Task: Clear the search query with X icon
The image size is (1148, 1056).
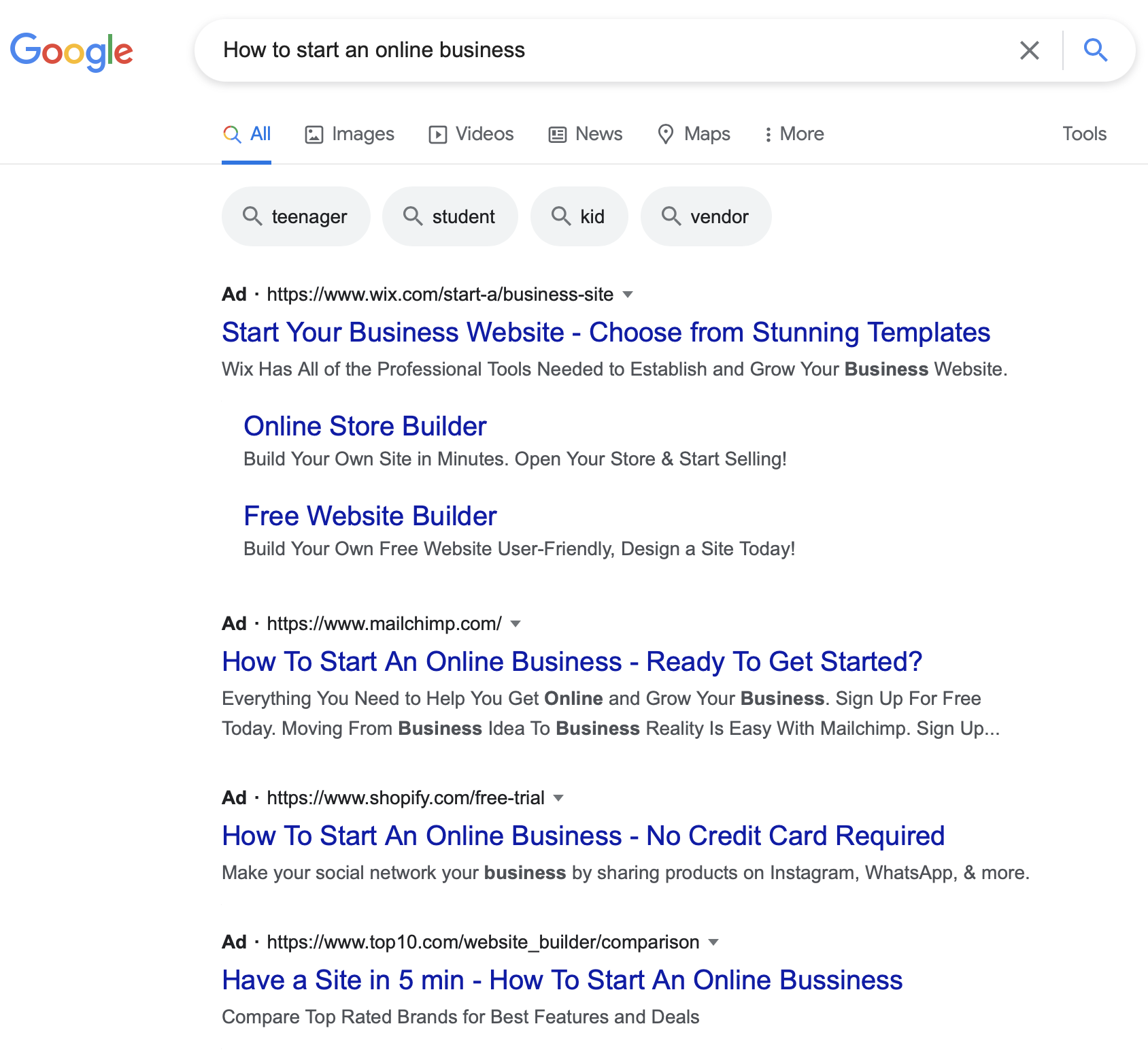Action: tap(1029, 50)
